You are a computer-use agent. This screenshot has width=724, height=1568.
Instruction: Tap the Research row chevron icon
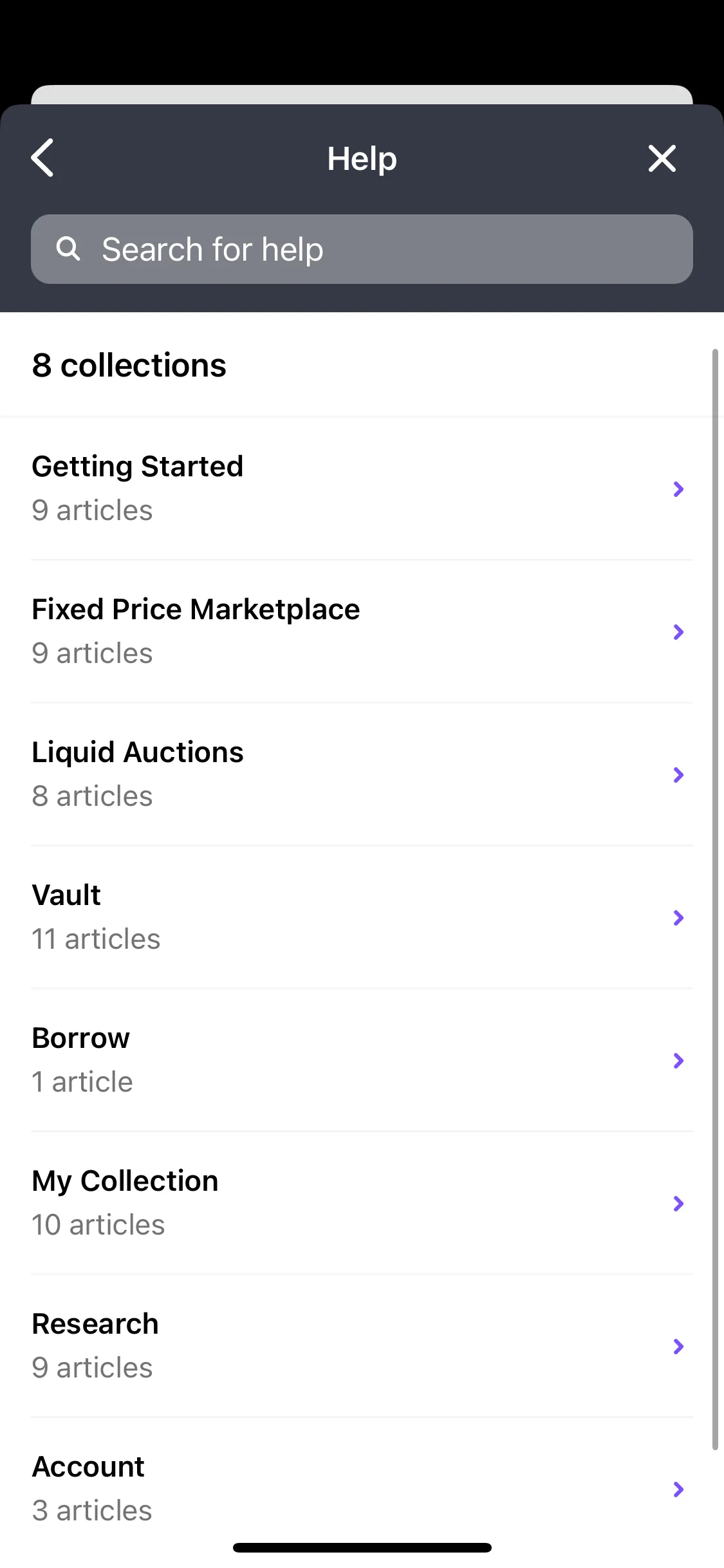click(678, 1347)
